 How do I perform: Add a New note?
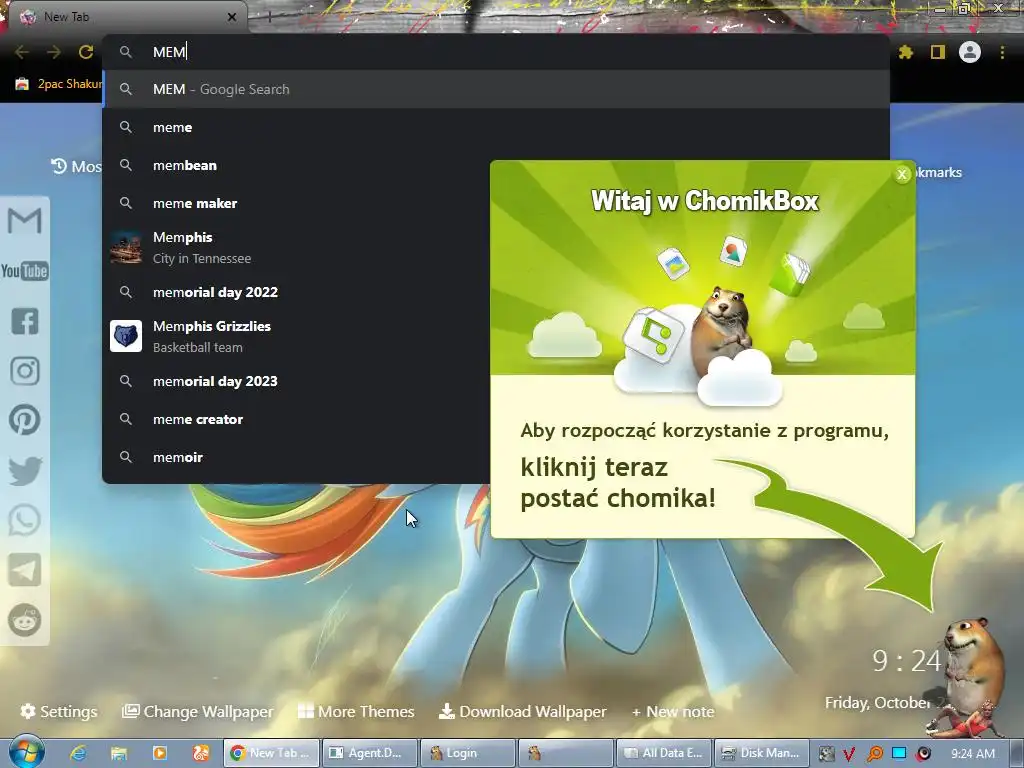pyautogui.click(x=673, y=712)
